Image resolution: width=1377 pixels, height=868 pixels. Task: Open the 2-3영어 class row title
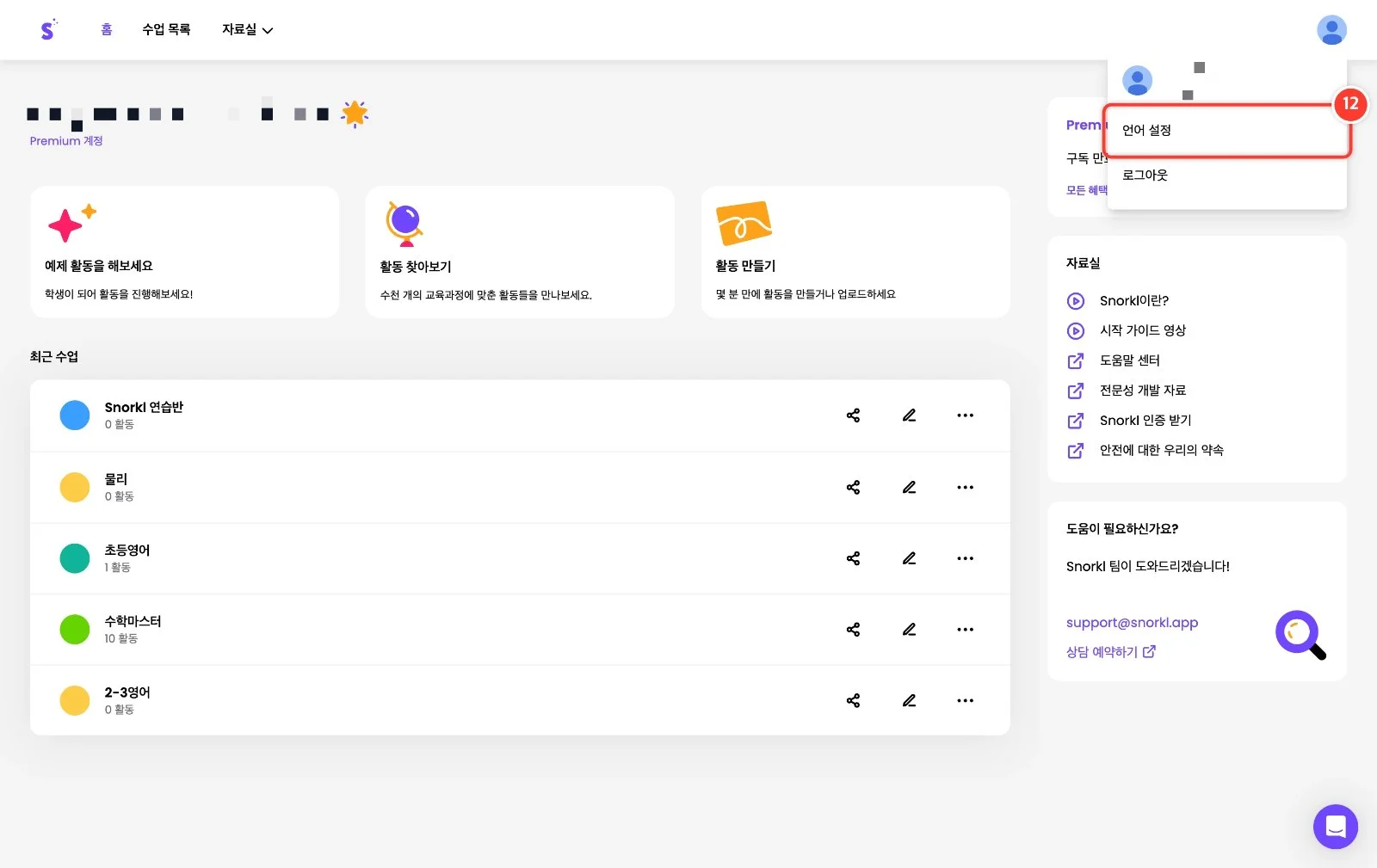click(x=127, y=693)
